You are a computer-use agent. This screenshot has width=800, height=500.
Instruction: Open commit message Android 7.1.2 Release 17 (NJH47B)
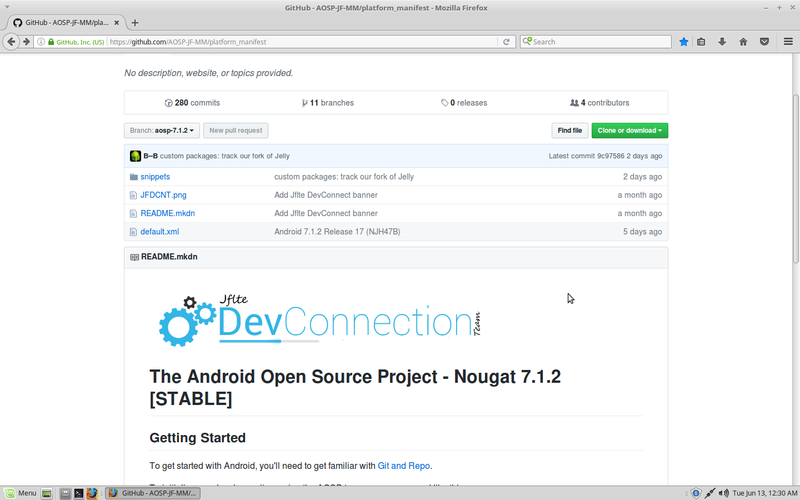337,232
